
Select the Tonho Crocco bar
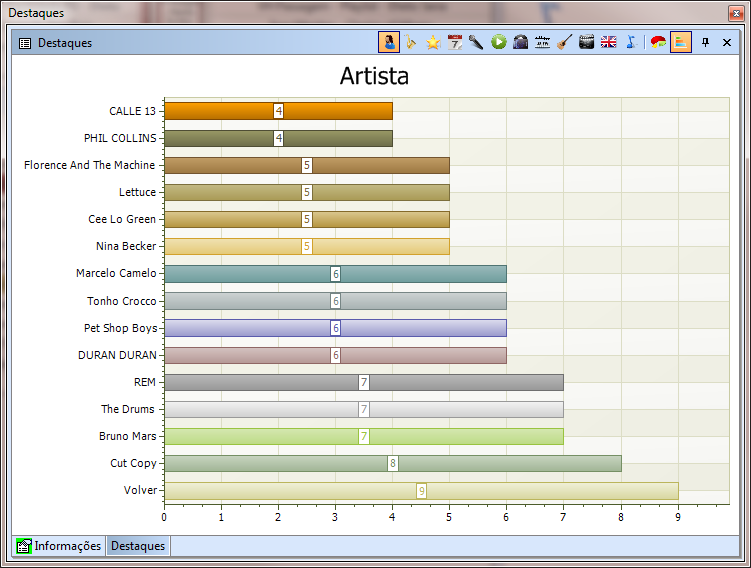335,301
